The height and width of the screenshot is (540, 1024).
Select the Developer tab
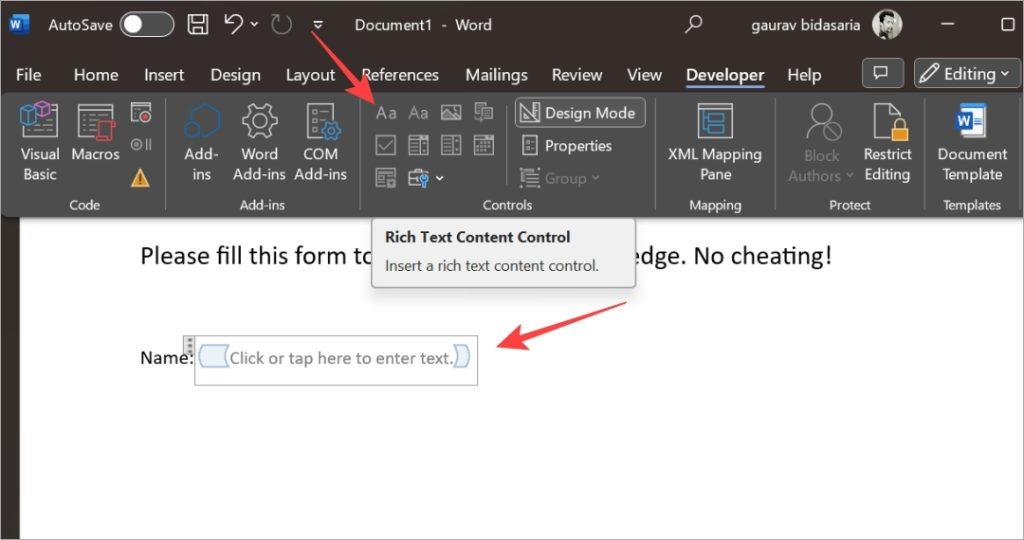pos(725,75)
